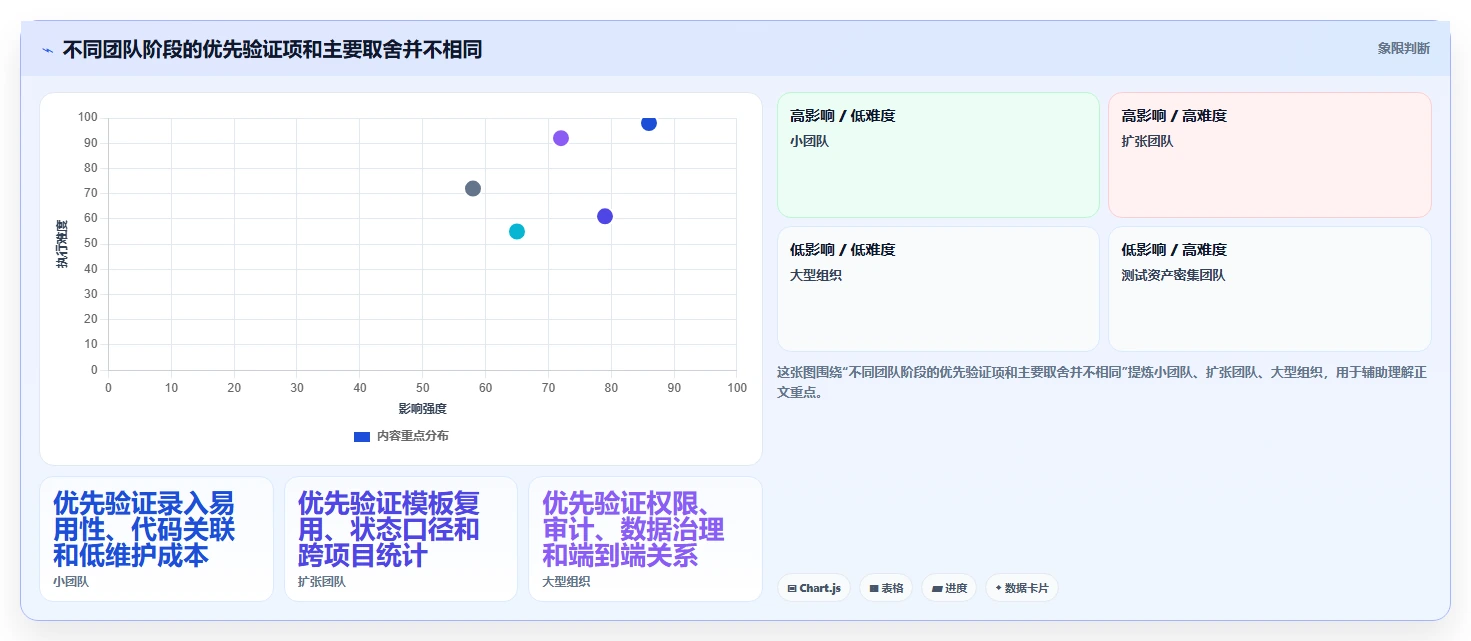
Task: Click the 影响强度 x-axis label
Action: [x=422, y=408]
